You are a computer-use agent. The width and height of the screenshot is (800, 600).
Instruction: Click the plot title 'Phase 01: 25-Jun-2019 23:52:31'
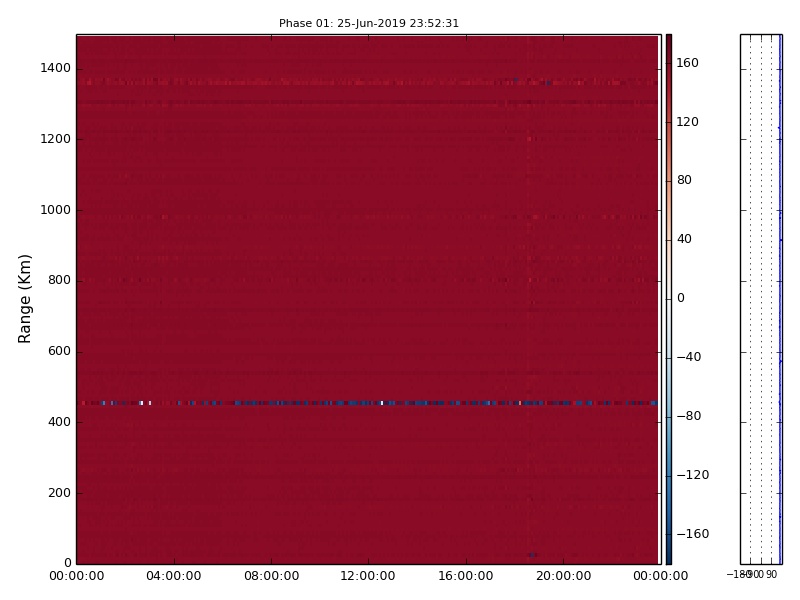[368, 23]
